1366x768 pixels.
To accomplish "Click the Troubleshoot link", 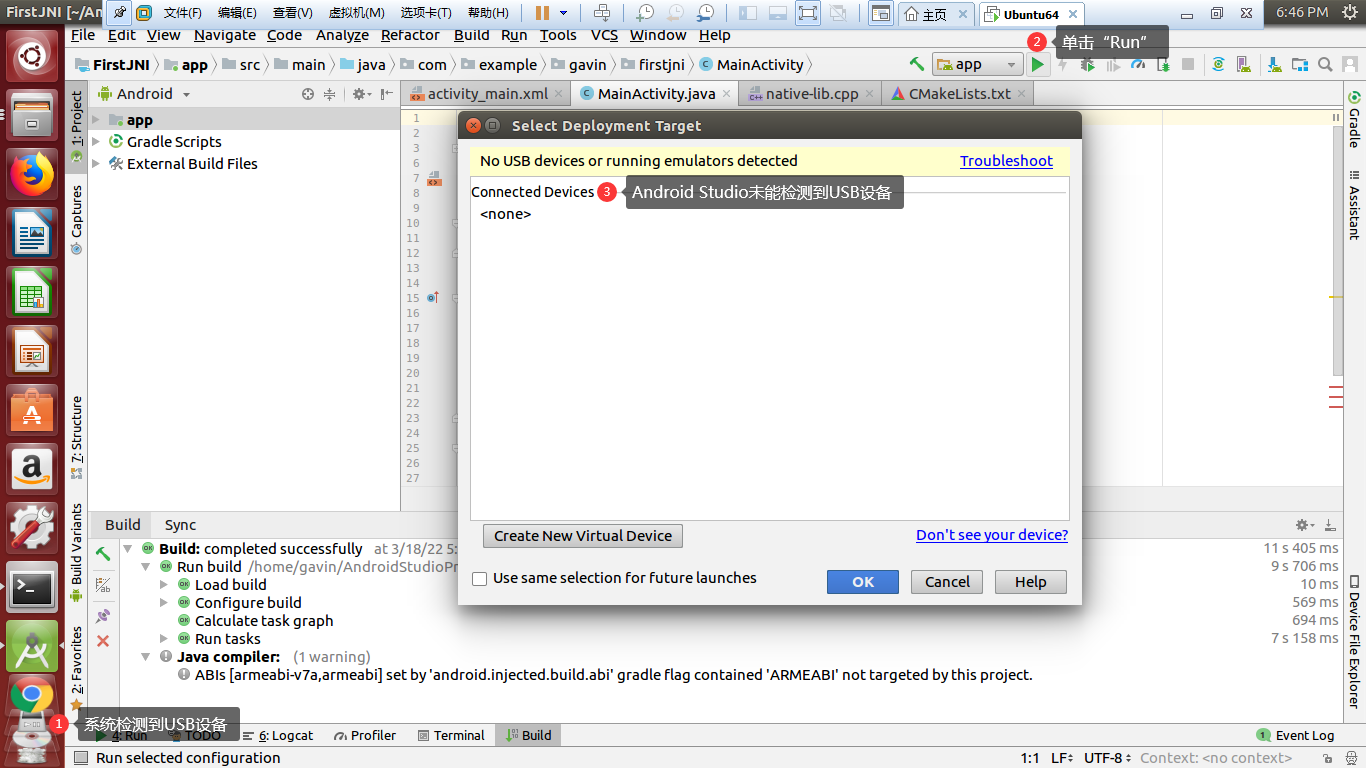I will click(x=1006, y=161).
